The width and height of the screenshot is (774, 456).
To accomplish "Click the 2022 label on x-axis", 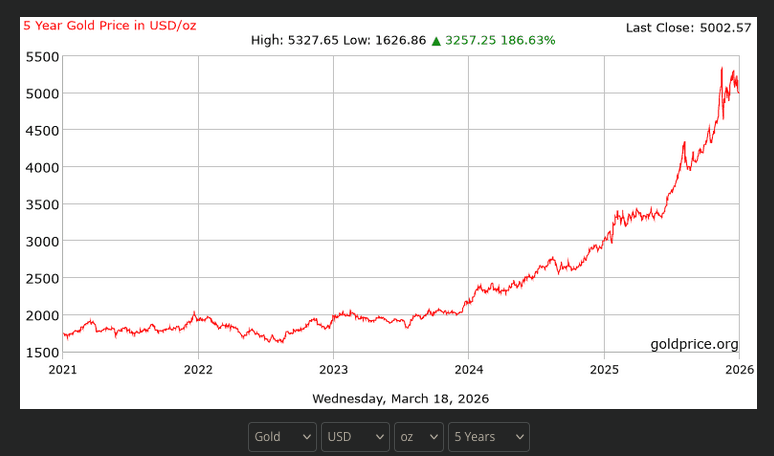I will coord(198,369).
